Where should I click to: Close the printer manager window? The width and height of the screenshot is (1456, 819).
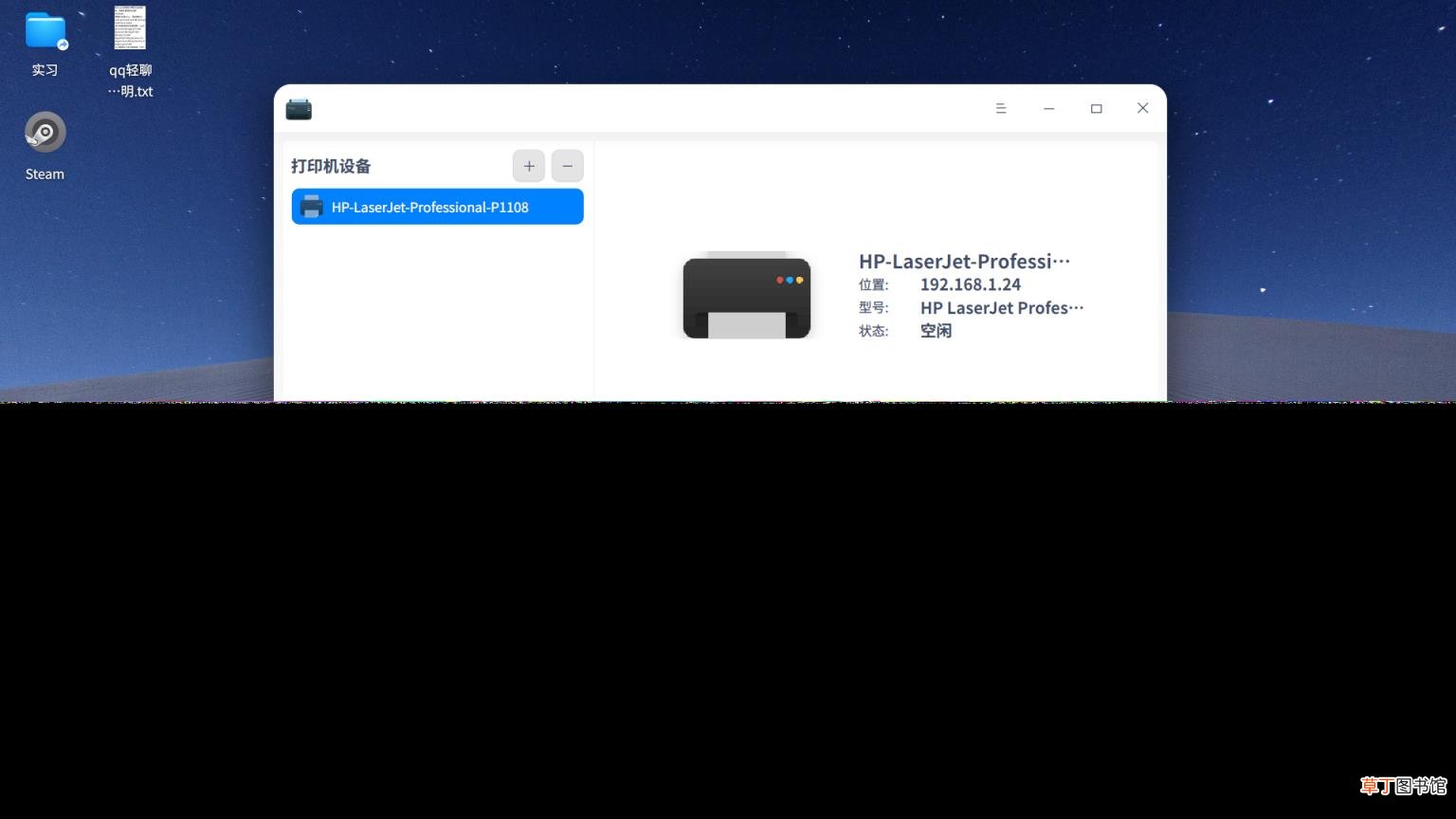pyautogui.click(x=1143, y=108)
